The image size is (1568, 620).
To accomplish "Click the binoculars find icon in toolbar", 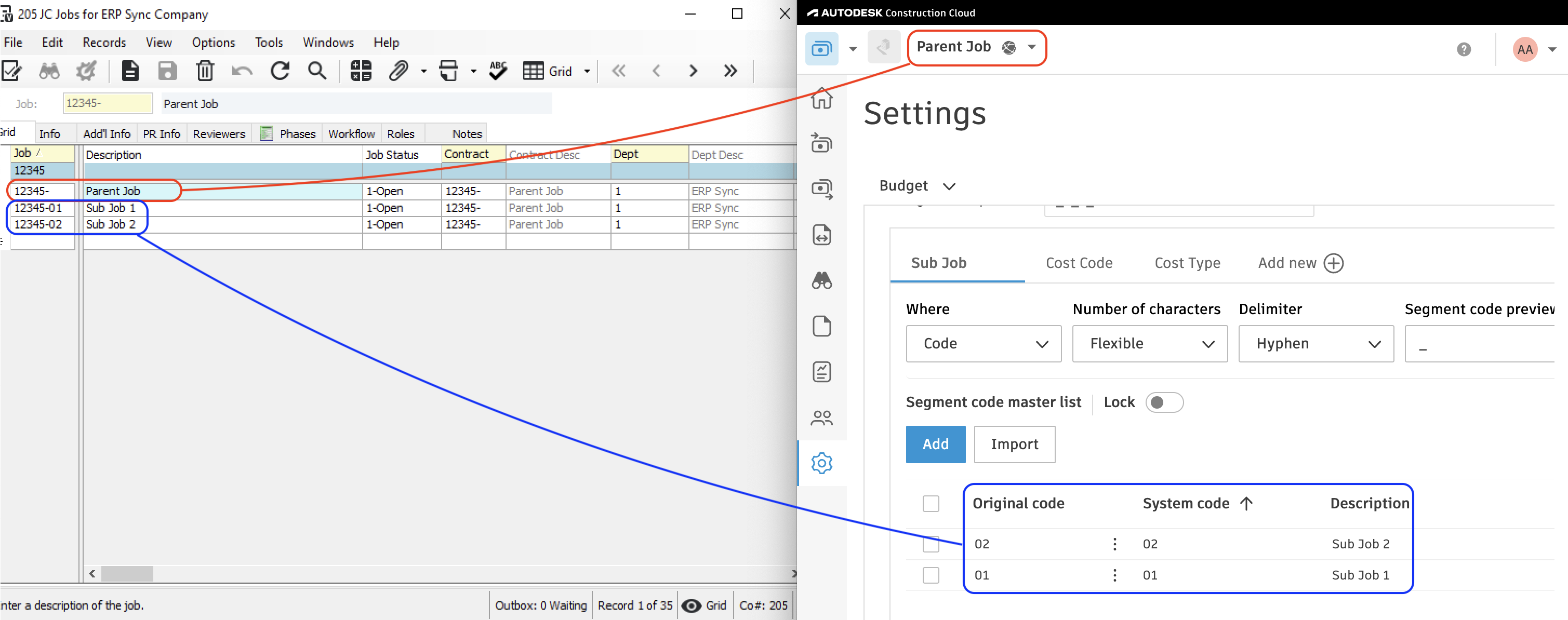I will pos(49,71).
